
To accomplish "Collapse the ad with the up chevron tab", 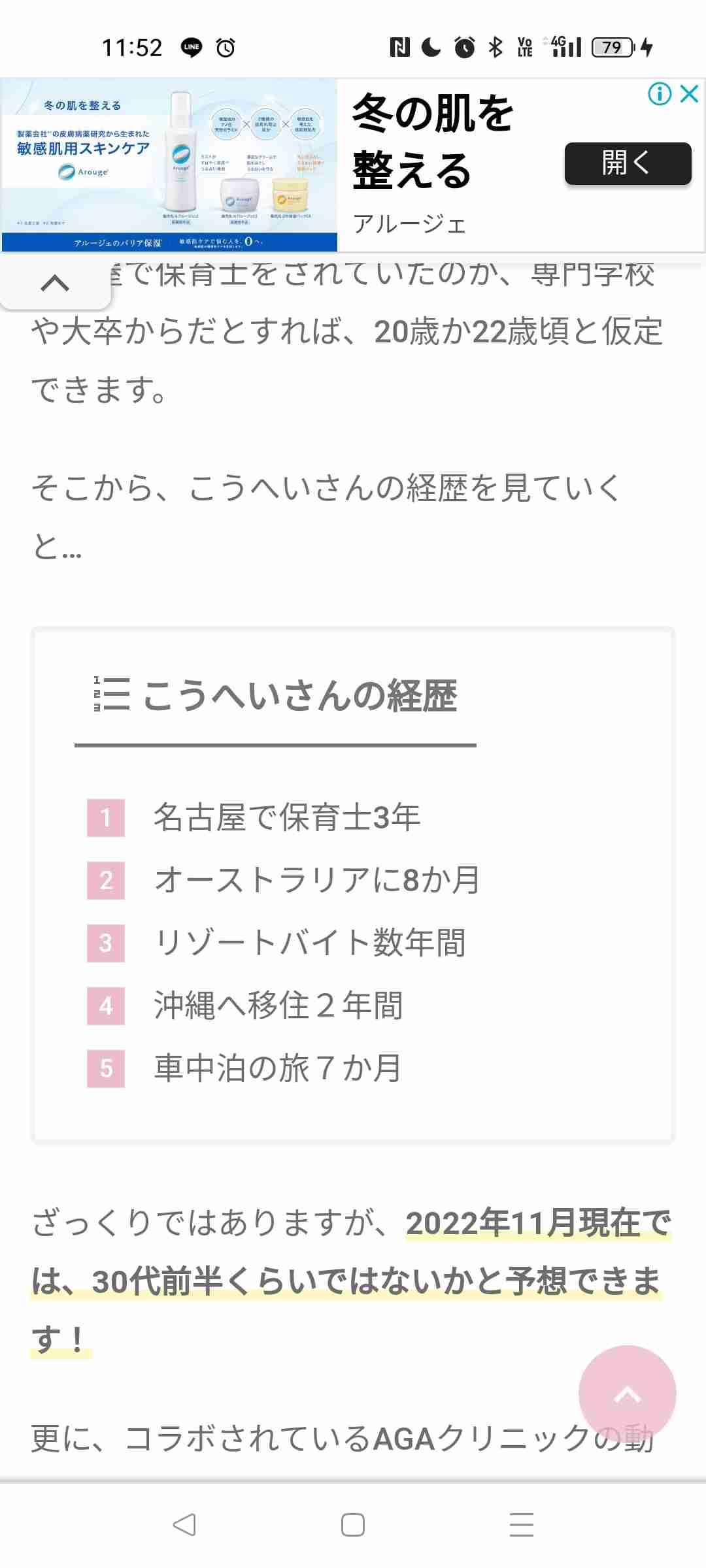I will [55, 284].
